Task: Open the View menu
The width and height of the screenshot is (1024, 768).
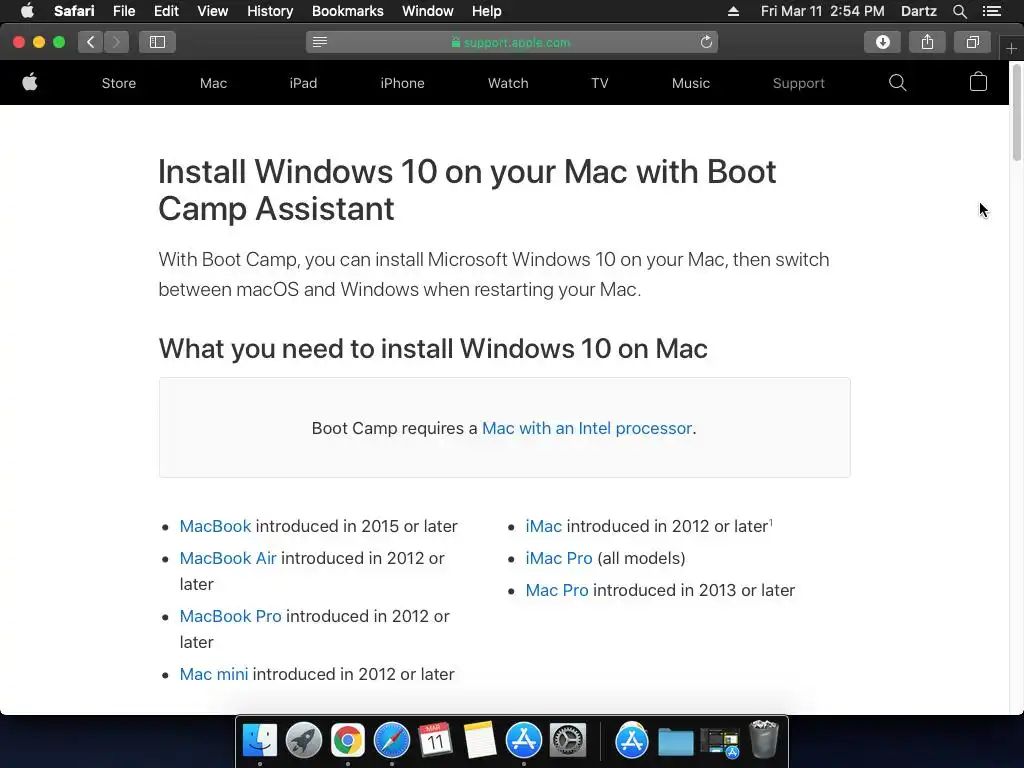Action: (212, 11)
